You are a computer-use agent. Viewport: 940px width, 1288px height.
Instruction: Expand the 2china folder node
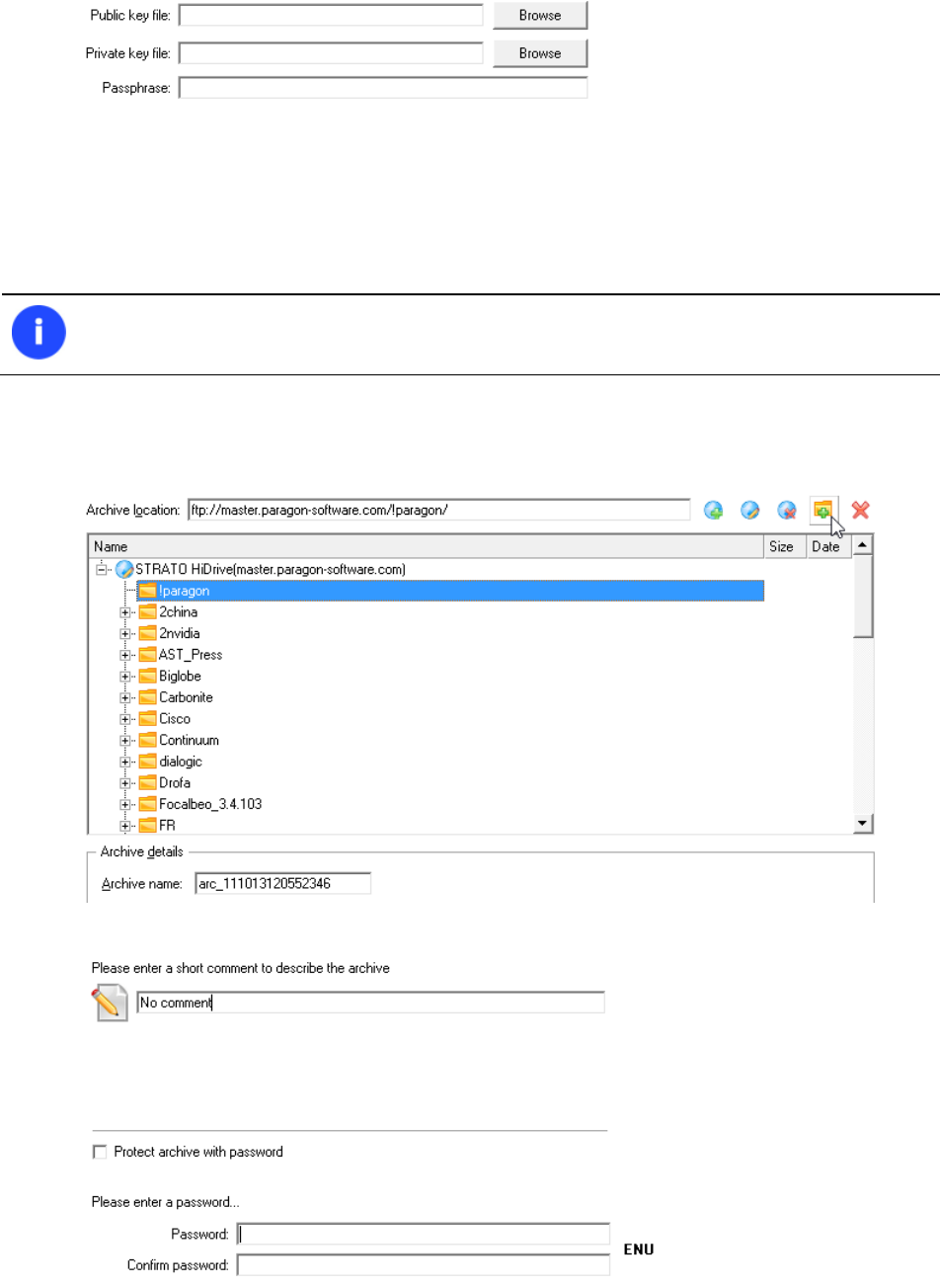[x=125, y=612]
